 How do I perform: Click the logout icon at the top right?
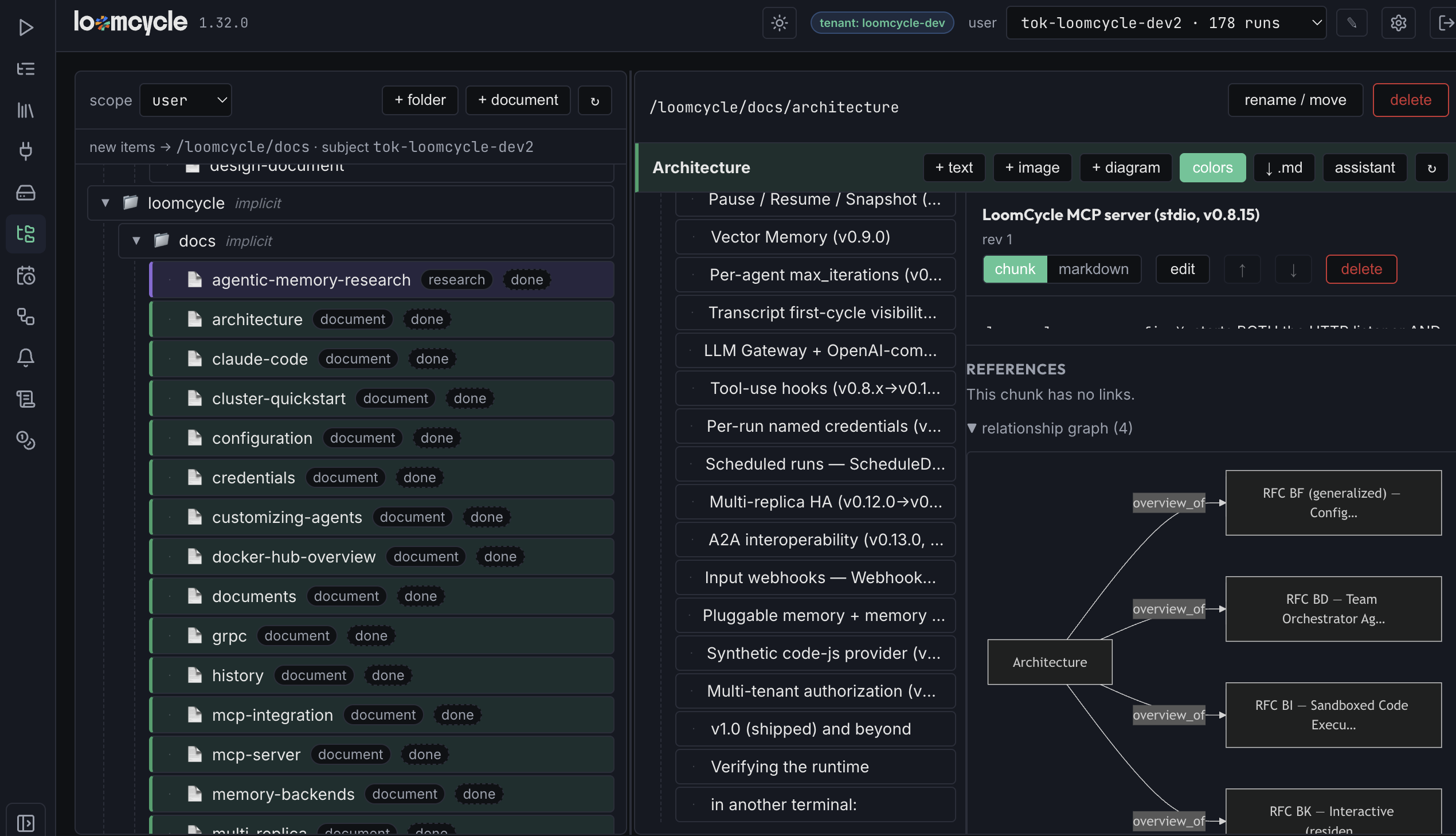pos(1445,23)
